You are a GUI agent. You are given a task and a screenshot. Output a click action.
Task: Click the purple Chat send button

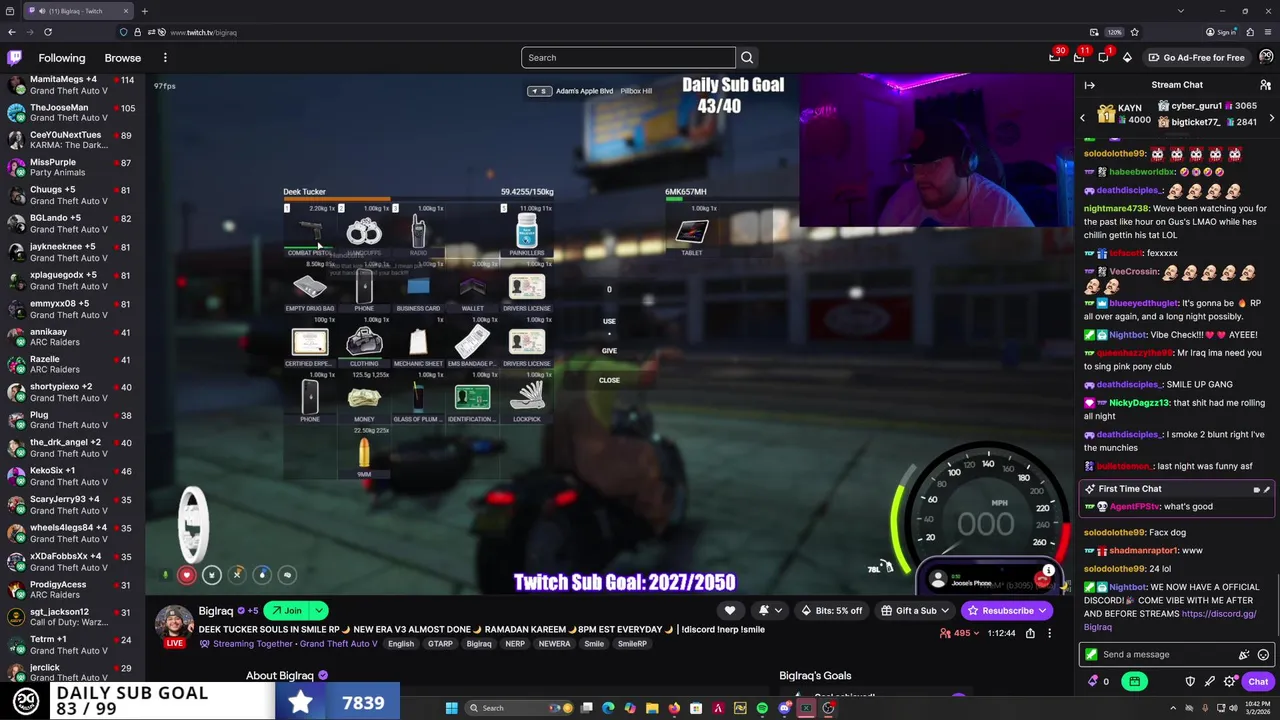pyautogui.click(x=1258, y=682)
